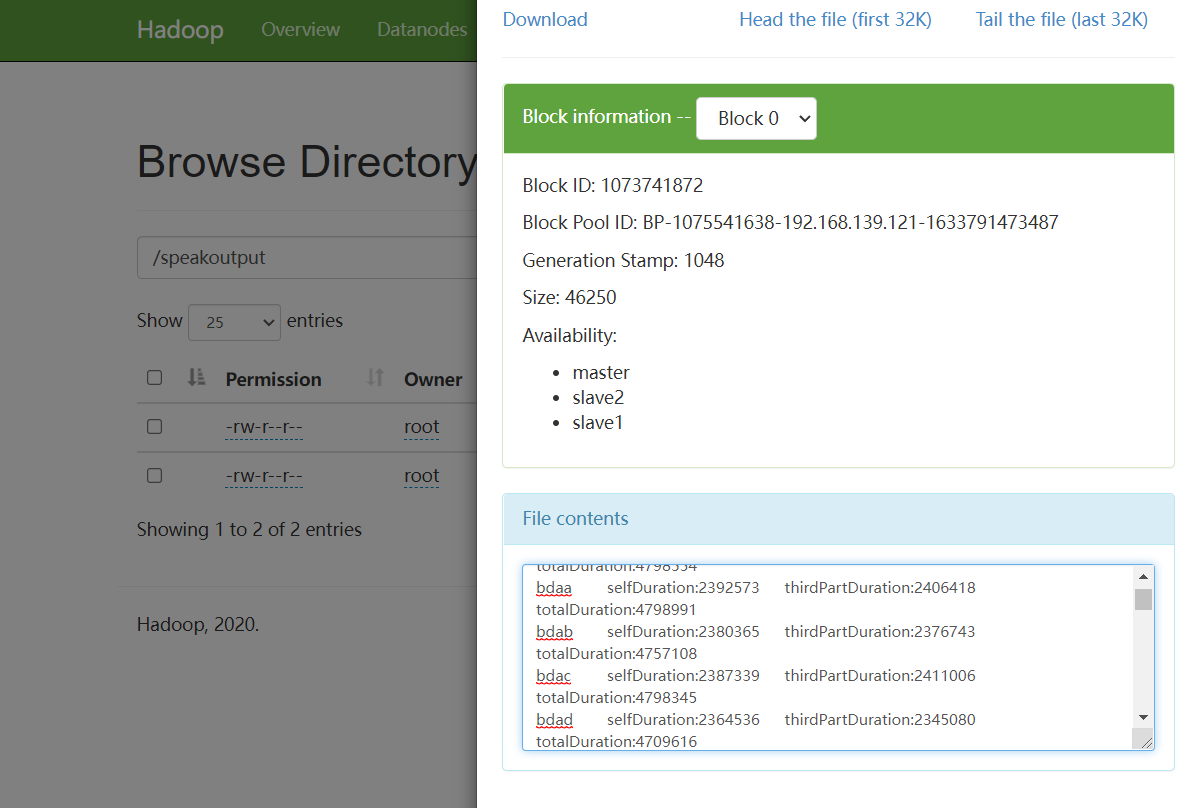The width and height of the screenshot is (1199, 808).
Task: Click second row root owner link
Action: point(421,476)
